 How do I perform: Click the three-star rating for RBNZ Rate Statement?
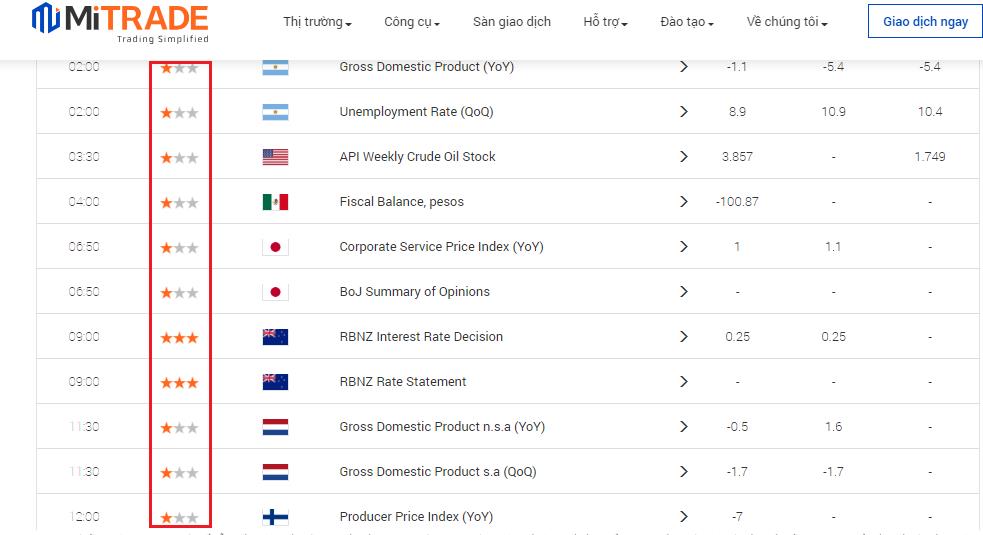[180, 382]
